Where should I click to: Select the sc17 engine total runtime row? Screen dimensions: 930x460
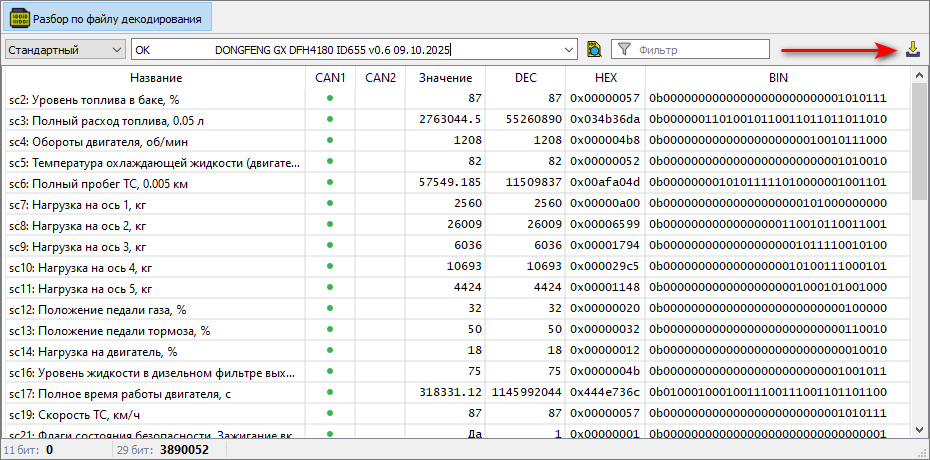point(155,393)
